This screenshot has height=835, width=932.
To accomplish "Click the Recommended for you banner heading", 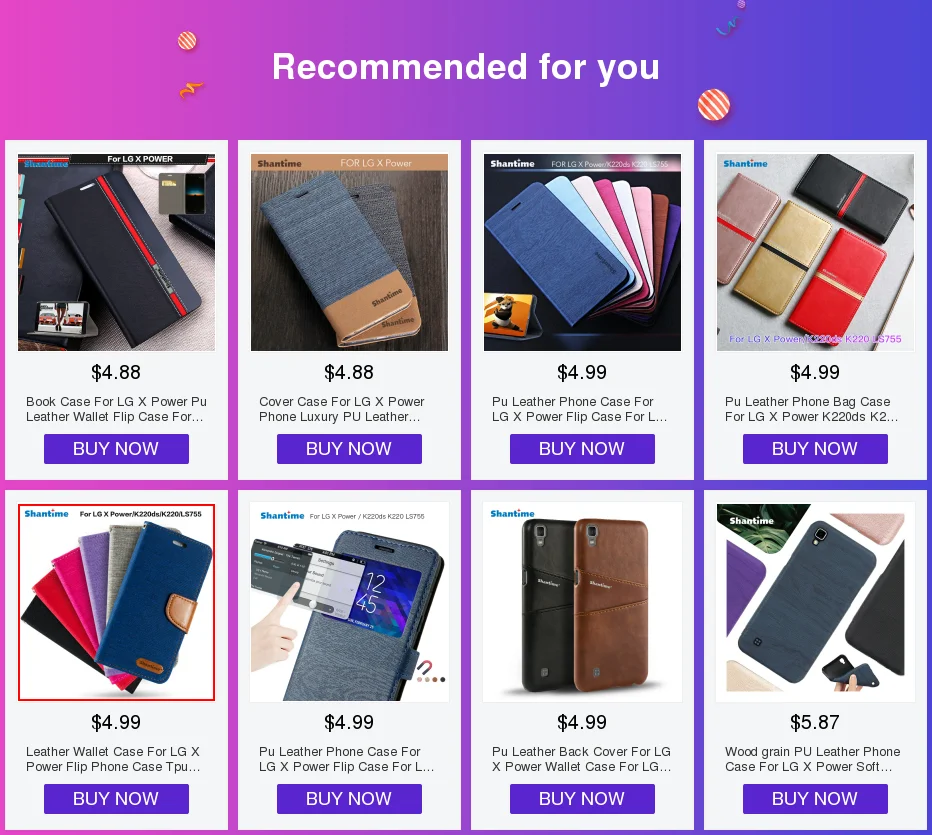I will (466, 67).
